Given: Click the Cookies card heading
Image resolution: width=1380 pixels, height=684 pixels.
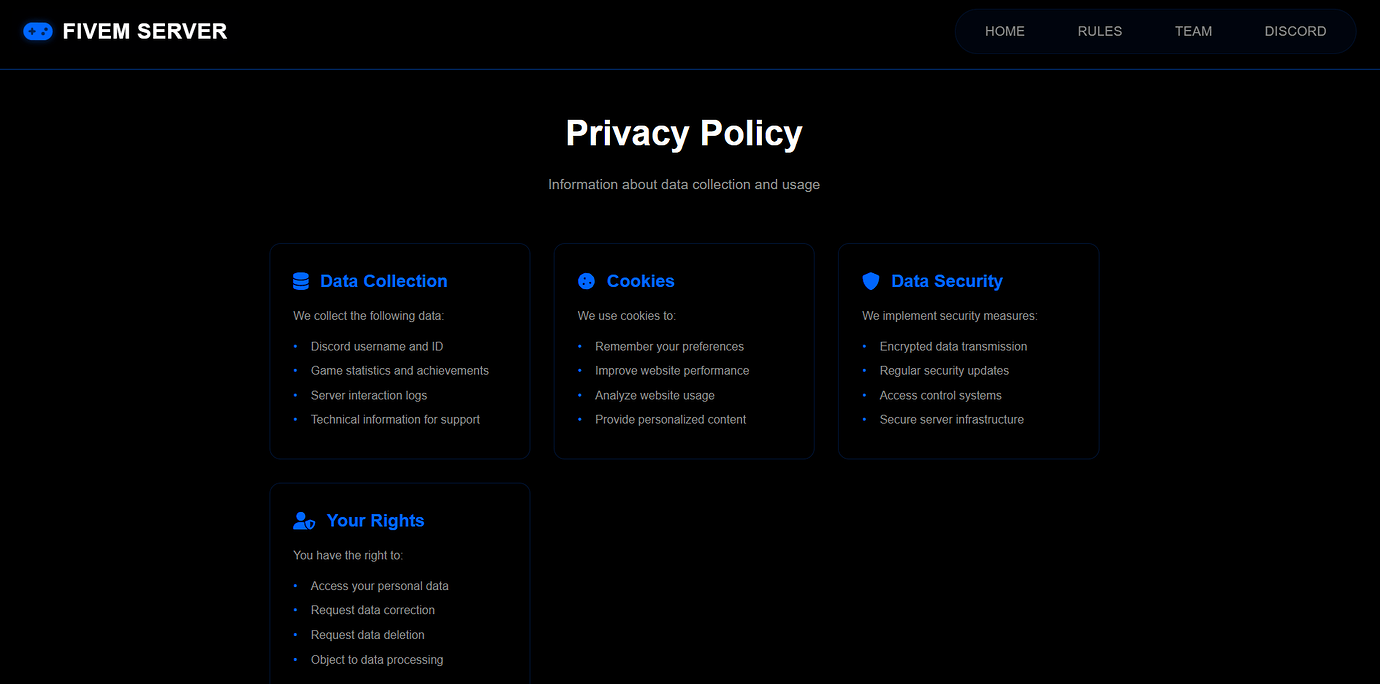Looking at the screenshot, I should coord(641,281).
